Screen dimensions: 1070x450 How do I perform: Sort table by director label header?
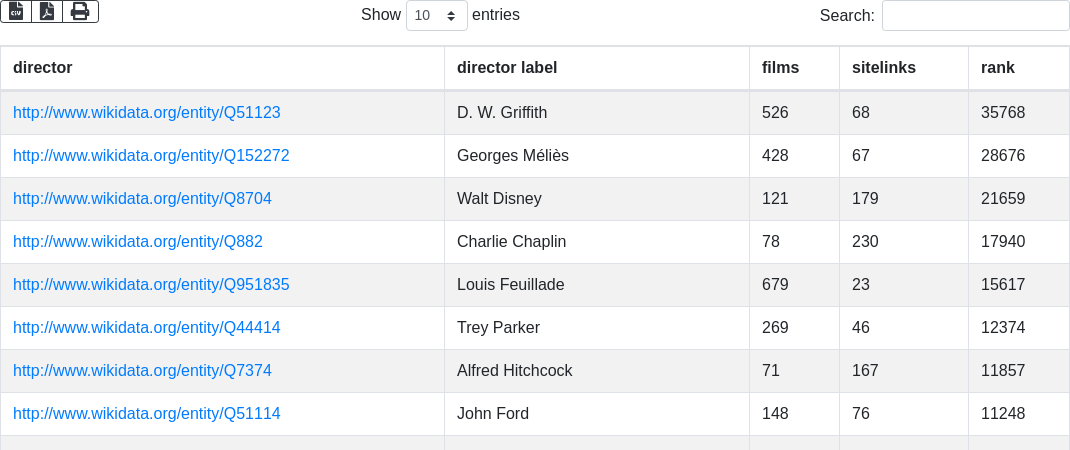pos(596,68)
